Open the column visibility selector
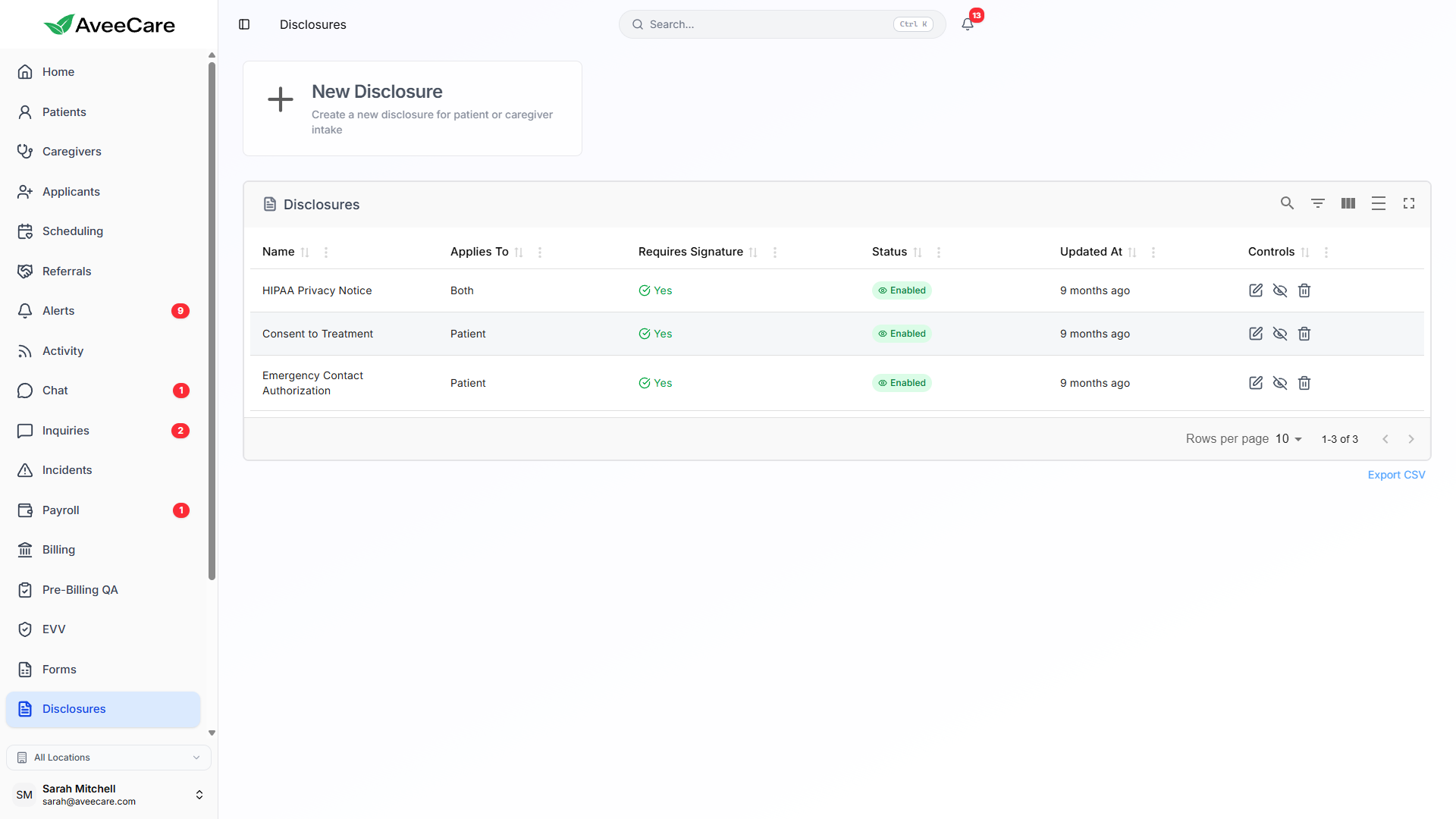 point(1348,203)
